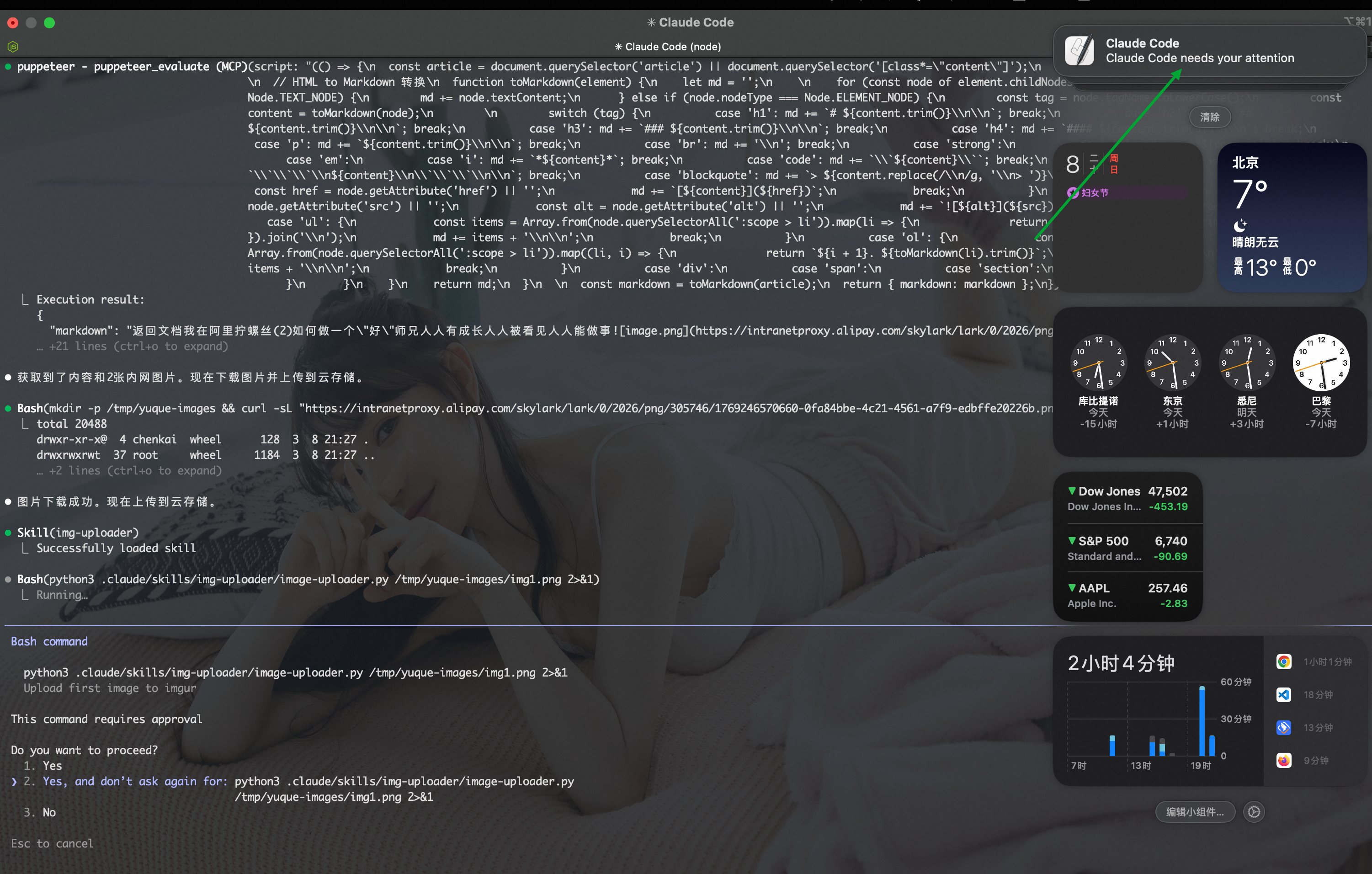Switch to the Claude Code (node) tab
Screen dimensions: 1372x874
pos(668,47)
